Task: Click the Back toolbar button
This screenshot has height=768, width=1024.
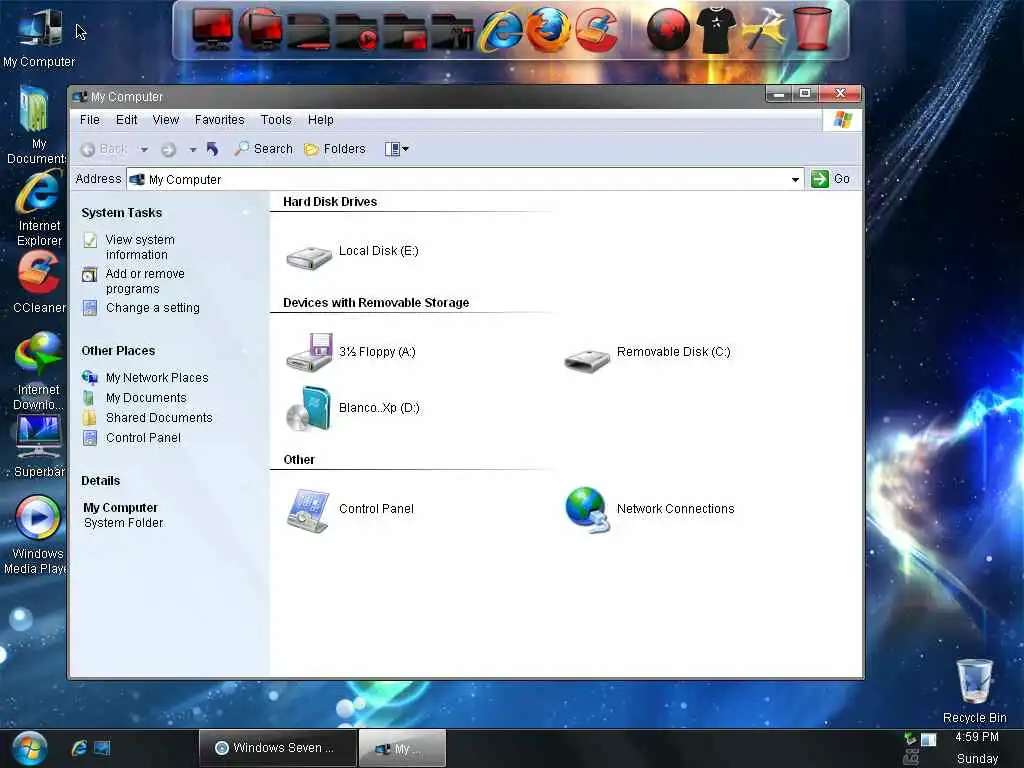Action: pos(104,150)
